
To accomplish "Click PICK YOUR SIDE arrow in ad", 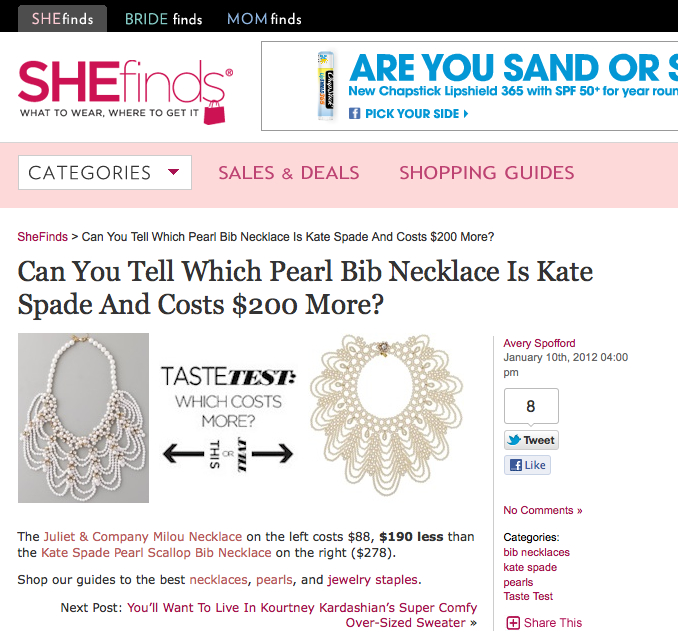I will coord(466,114).
